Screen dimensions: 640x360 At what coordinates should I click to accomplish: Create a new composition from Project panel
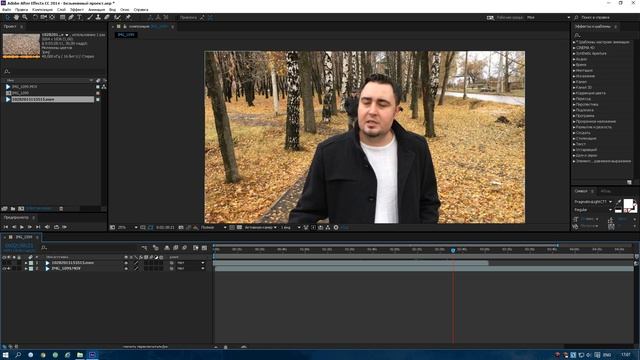click(x=21, y=209)
